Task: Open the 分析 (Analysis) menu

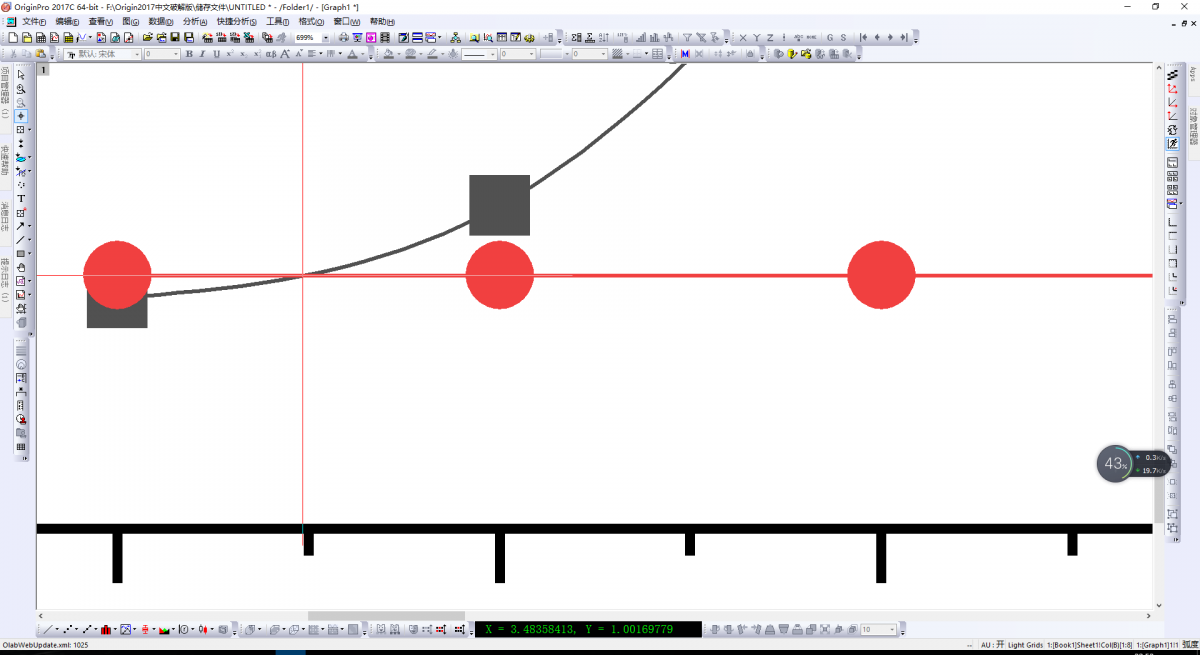Action: 195,21
